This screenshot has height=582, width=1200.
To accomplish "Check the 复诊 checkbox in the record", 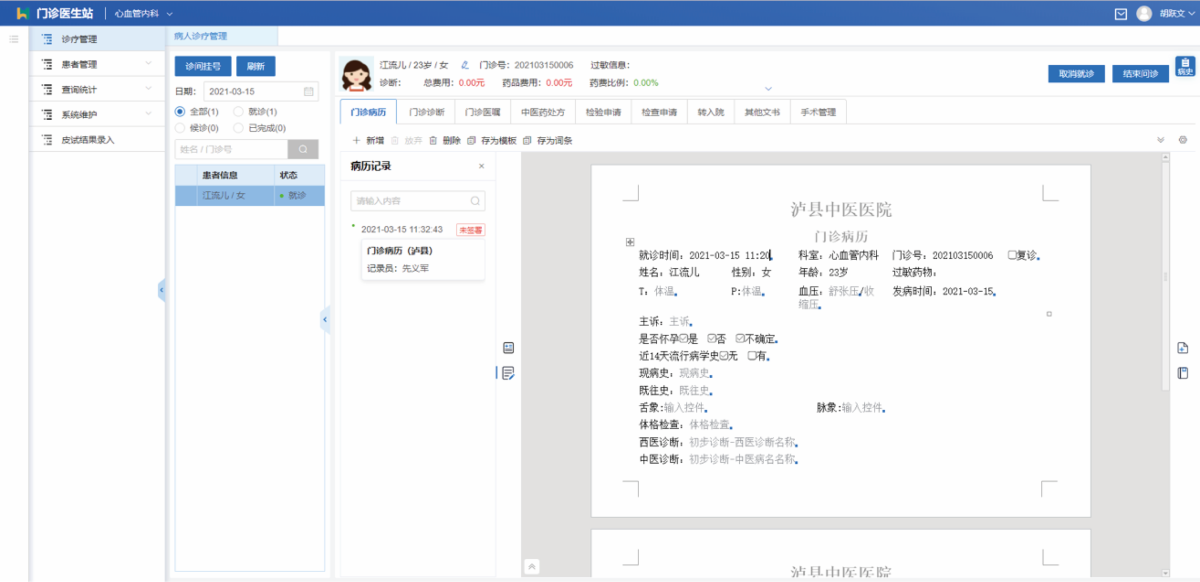I will [1013, 255].
